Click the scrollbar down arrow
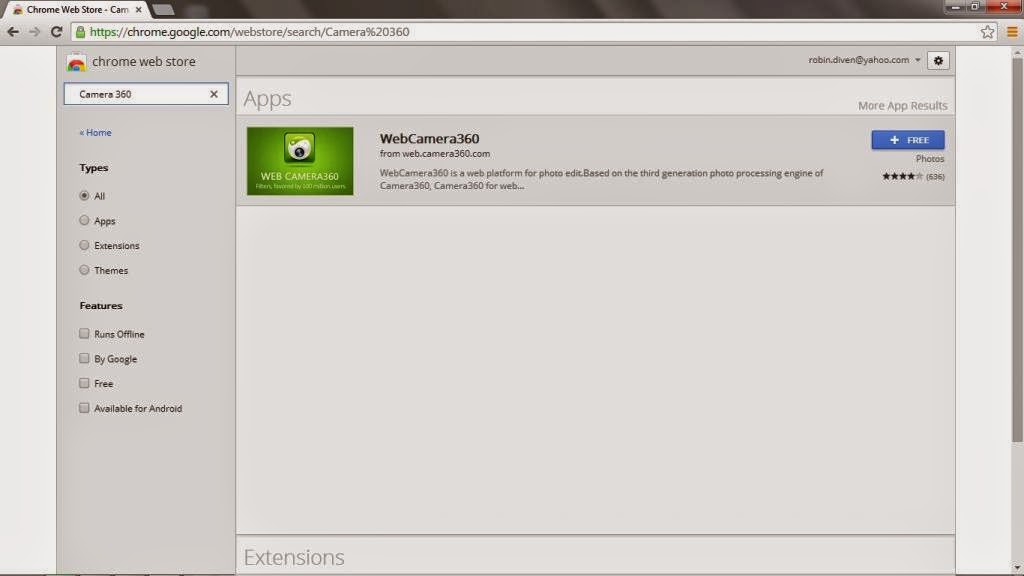Viewport: 1024px width, 576px height. click(1017, 568)
